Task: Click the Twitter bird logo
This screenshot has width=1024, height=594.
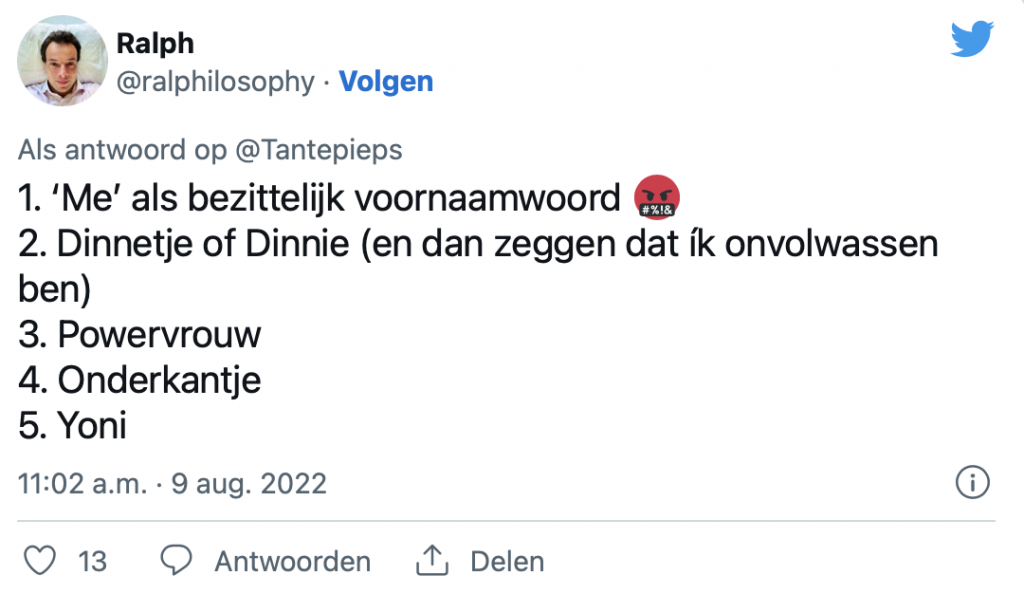Action: point(971,40)
